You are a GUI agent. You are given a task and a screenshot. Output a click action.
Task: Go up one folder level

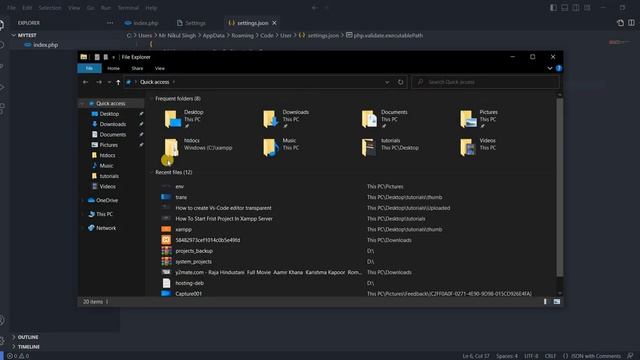(x=118, y=82)
